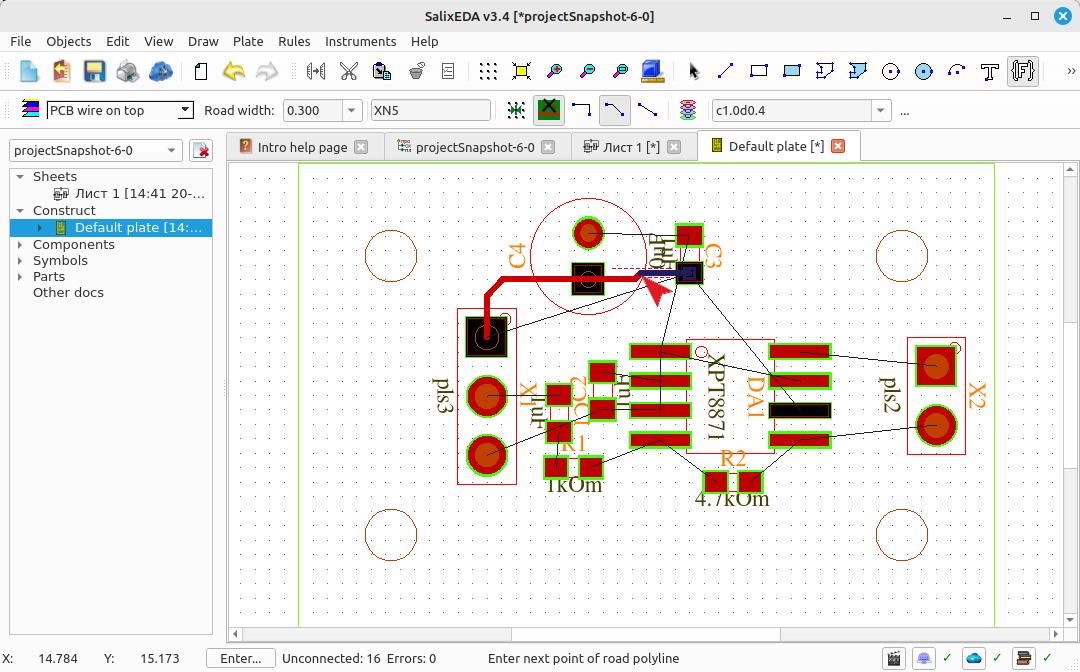Open the 3D view icon

(x=652, y=71)
